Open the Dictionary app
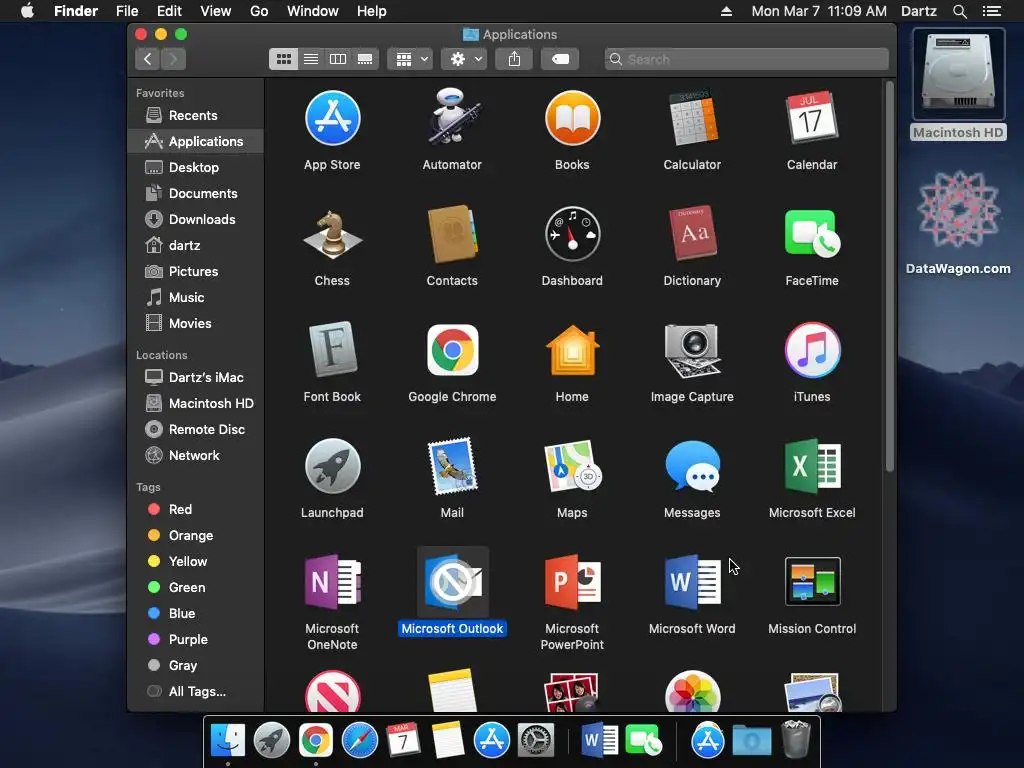Image resolution: width=1024 pixels, height=768 pixels. tap(692, 234)
